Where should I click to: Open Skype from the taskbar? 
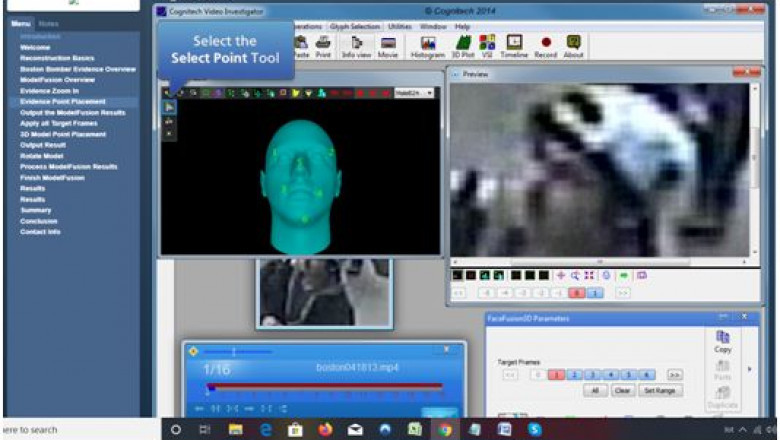click(x=535, y=430)
